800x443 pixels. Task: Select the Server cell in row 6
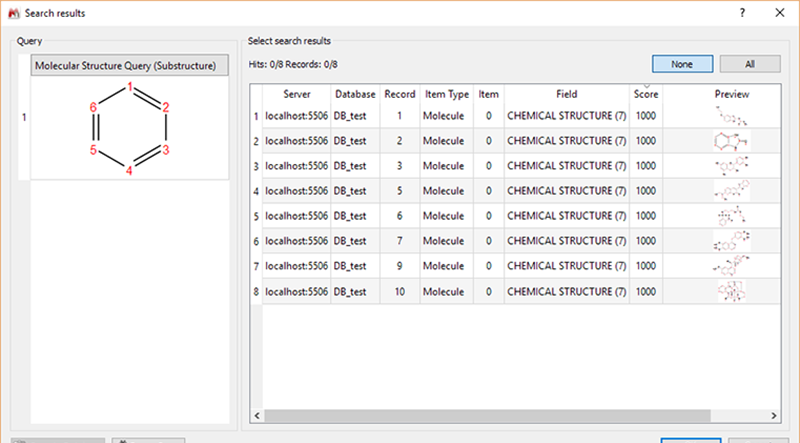(x=296, y=241)
